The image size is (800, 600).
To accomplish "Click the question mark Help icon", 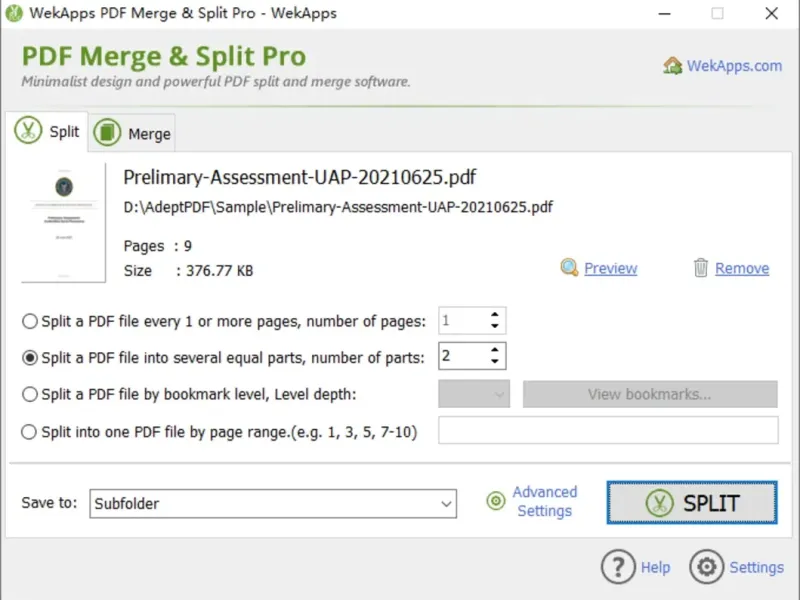I will click(x=618, y=566).
